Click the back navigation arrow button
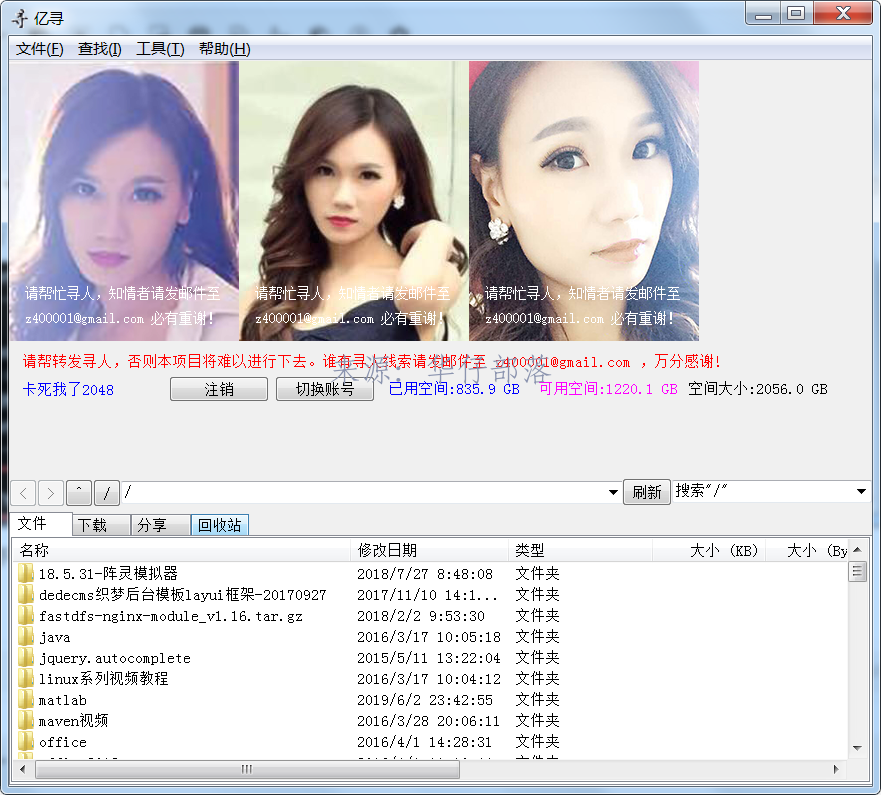The height and width of the screenshot is (795, 881). [23, 492]
